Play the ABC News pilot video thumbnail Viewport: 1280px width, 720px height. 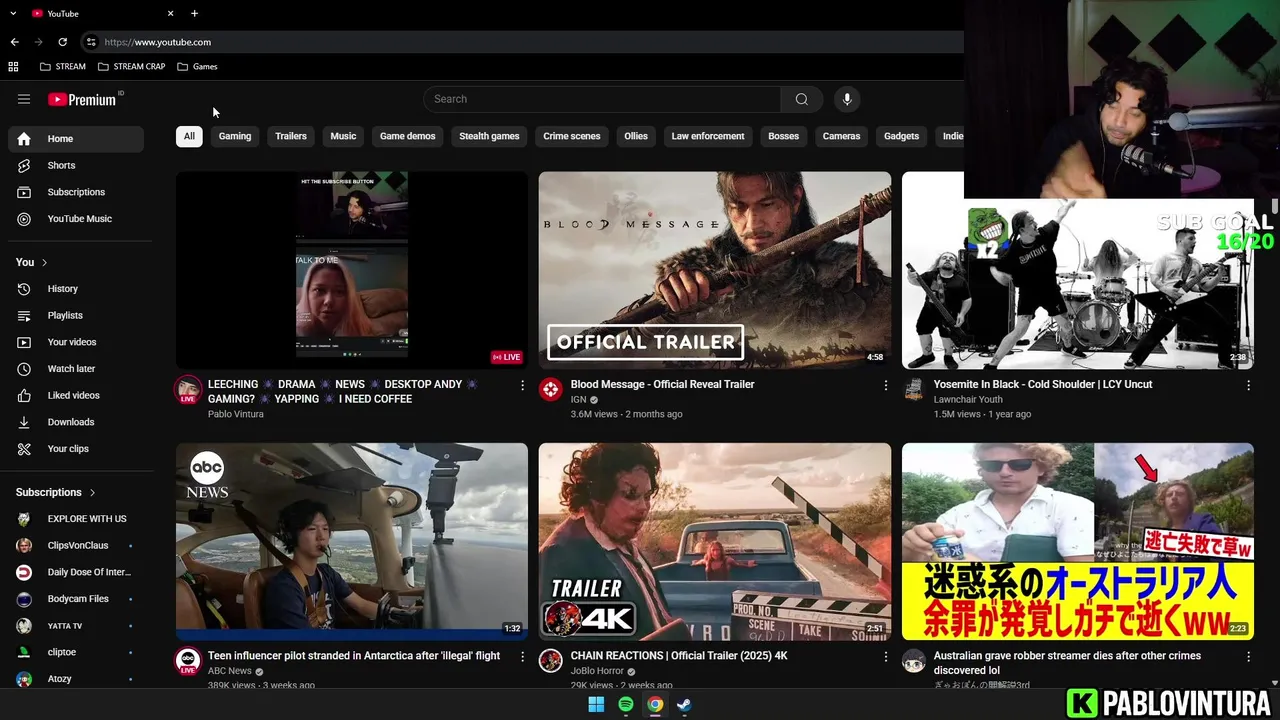352,542
